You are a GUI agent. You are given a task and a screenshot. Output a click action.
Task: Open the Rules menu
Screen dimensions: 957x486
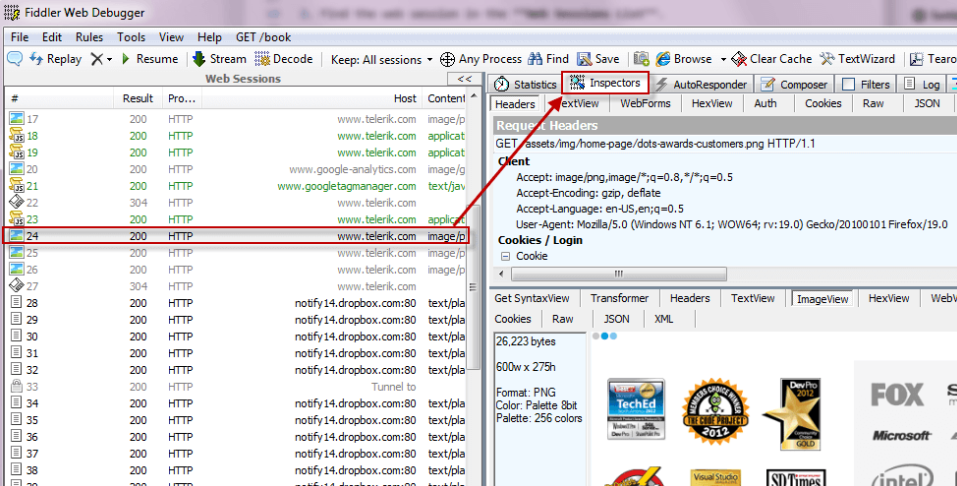coord(89,37)
